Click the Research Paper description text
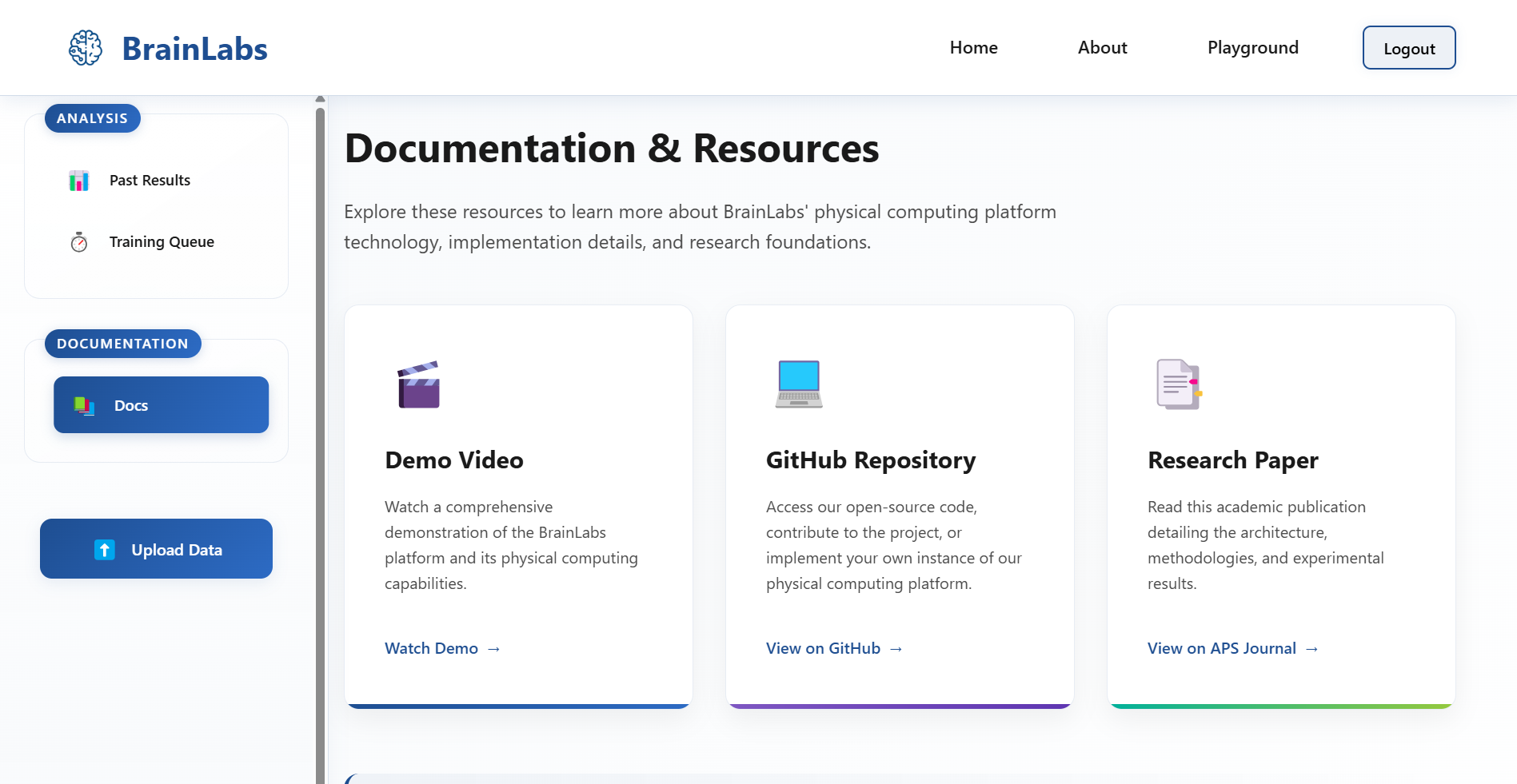This screenshot has width=1517, height=784. [x=1265, y=545]
